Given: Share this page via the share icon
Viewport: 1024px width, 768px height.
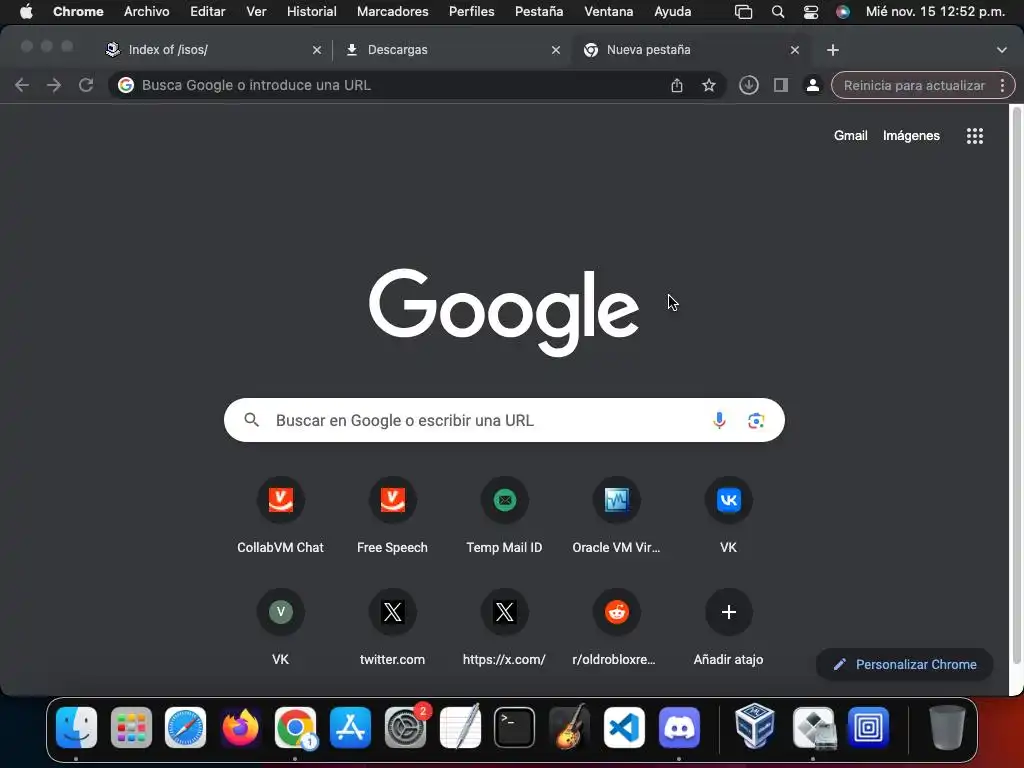Looking at the screenshot, I should click(x=677, y=85).
